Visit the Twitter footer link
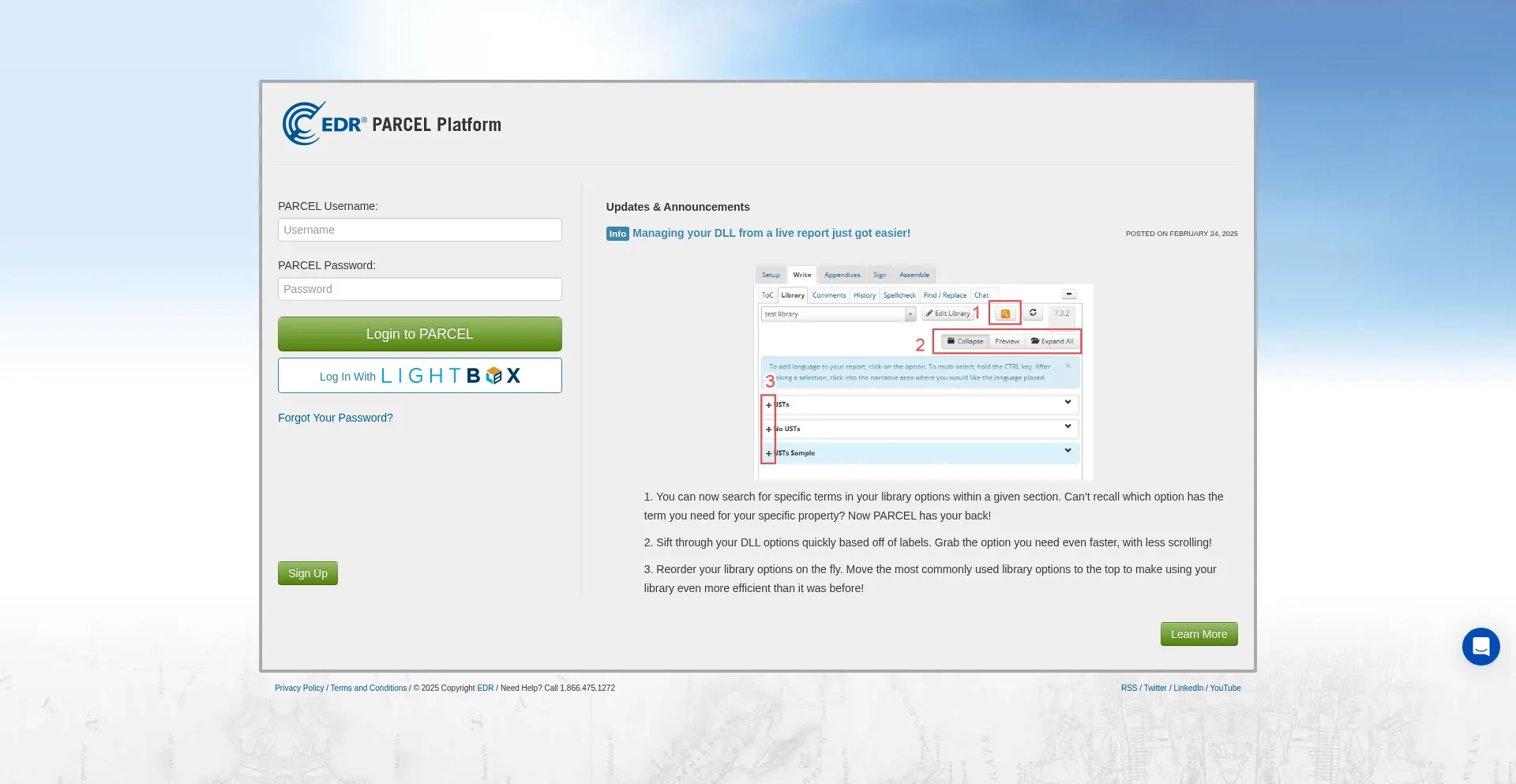The height and width of the screenshot is (784, 1516). tap(1154, 688)
